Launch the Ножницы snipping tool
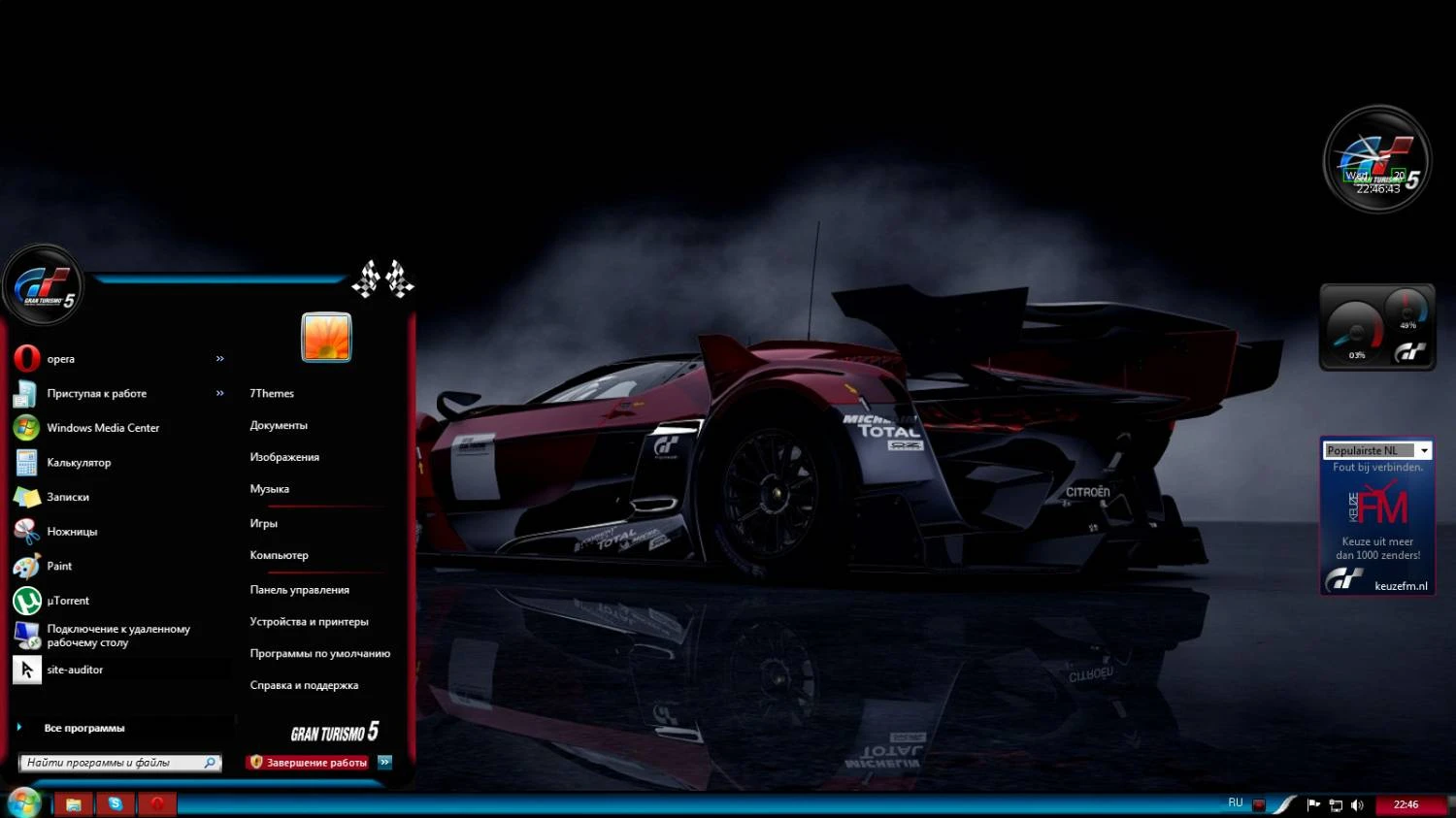Viewport: 1456px width, 818px height. (72, 531)
